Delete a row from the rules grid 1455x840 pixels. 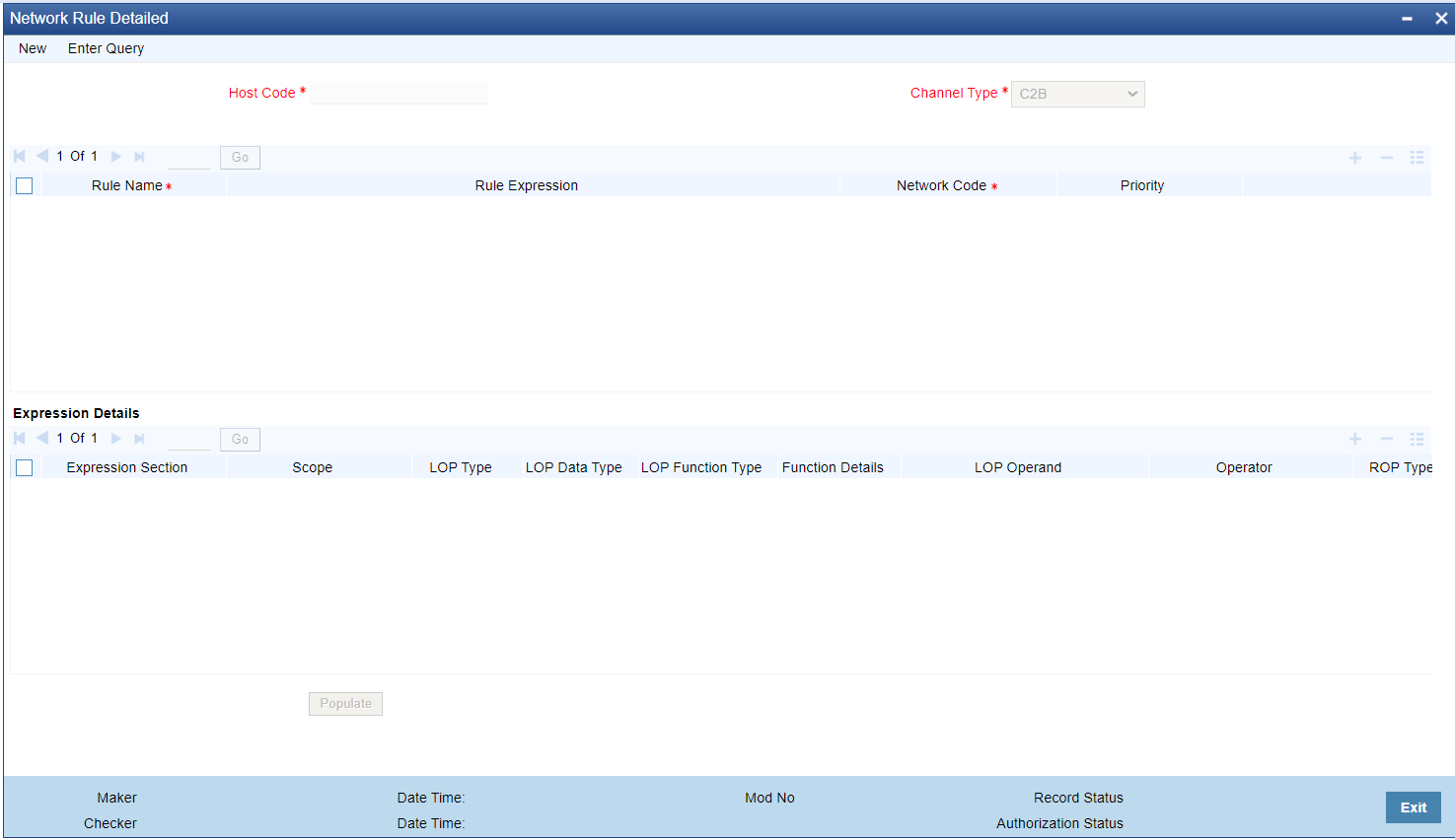(x=1387, y=158)
